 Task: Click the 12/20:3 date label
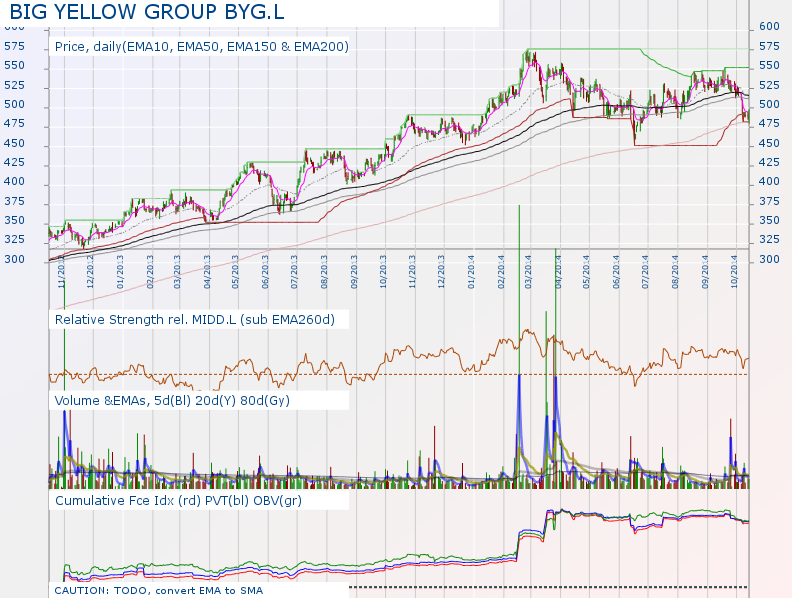pyautogui.click(x=441, y=272)
